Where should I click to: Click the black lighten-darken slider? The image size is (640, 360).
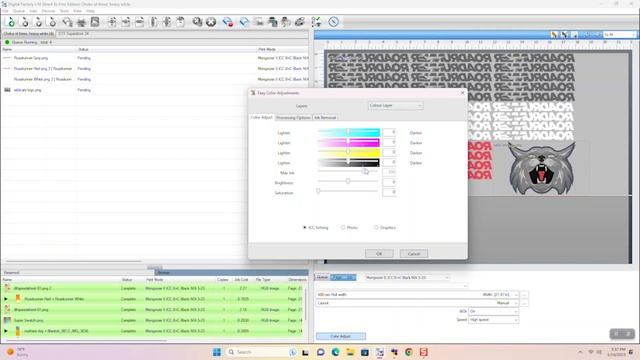349,162
